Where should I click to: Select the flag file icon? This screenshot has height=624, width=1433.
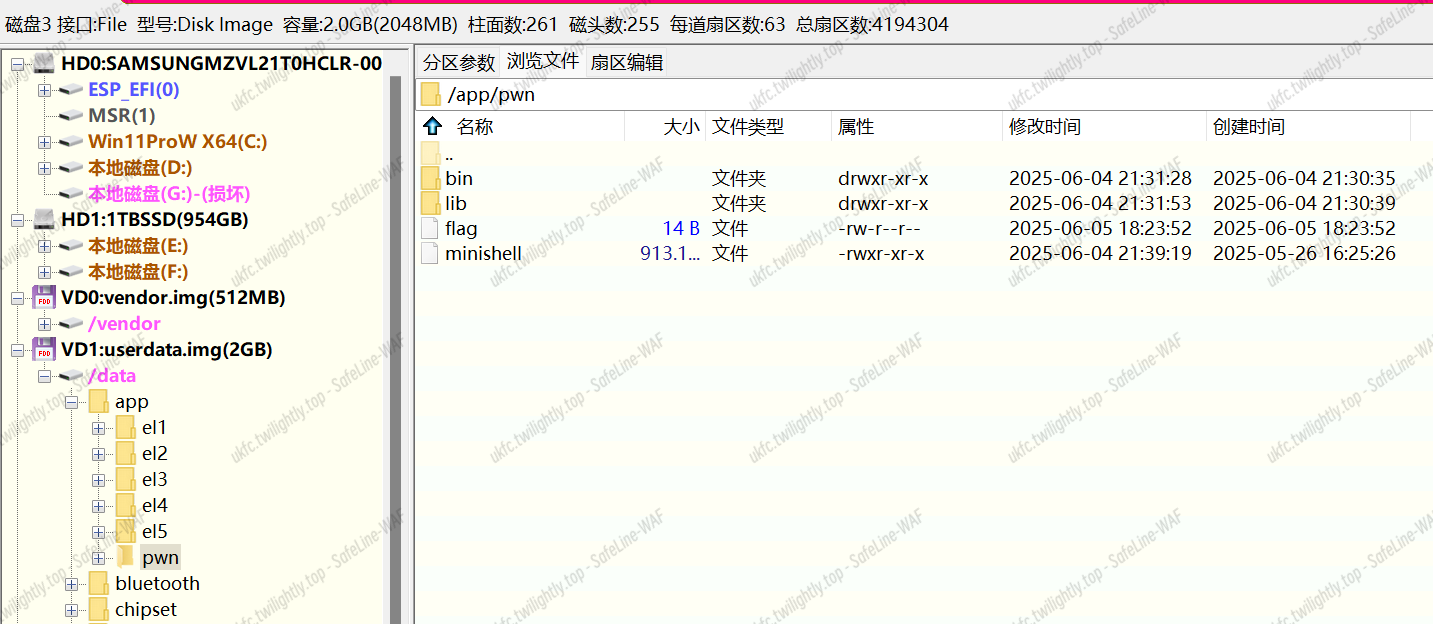[430, 229]
